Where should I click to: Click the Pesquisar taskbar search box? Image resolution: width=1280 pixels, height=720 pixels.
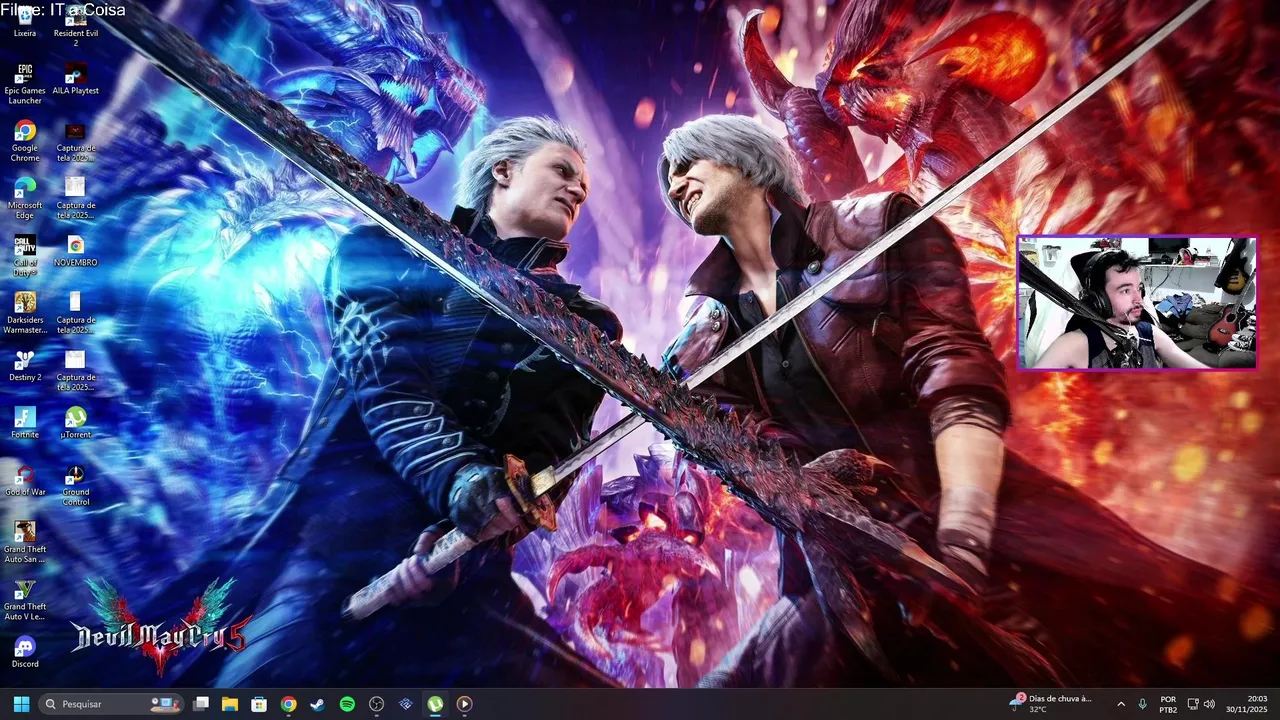tap(111, 704)
